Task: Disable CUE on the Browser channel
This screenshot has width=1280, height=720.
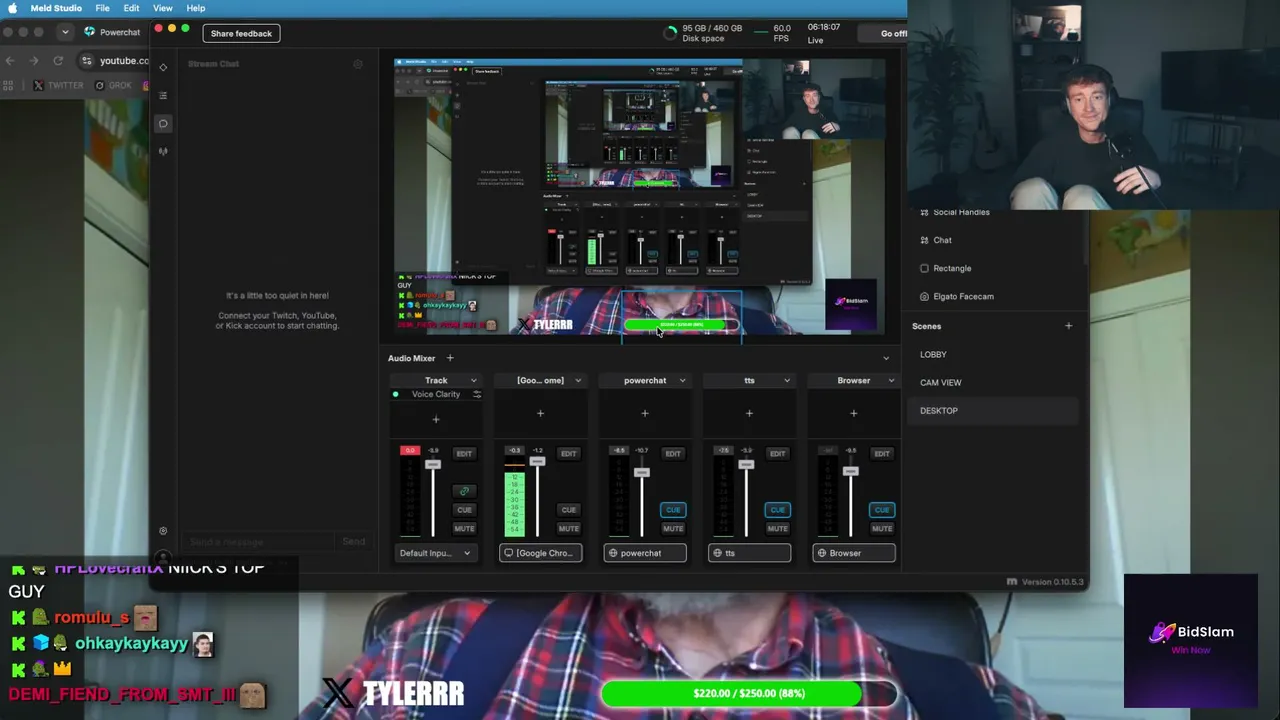Action: (881, 510)
